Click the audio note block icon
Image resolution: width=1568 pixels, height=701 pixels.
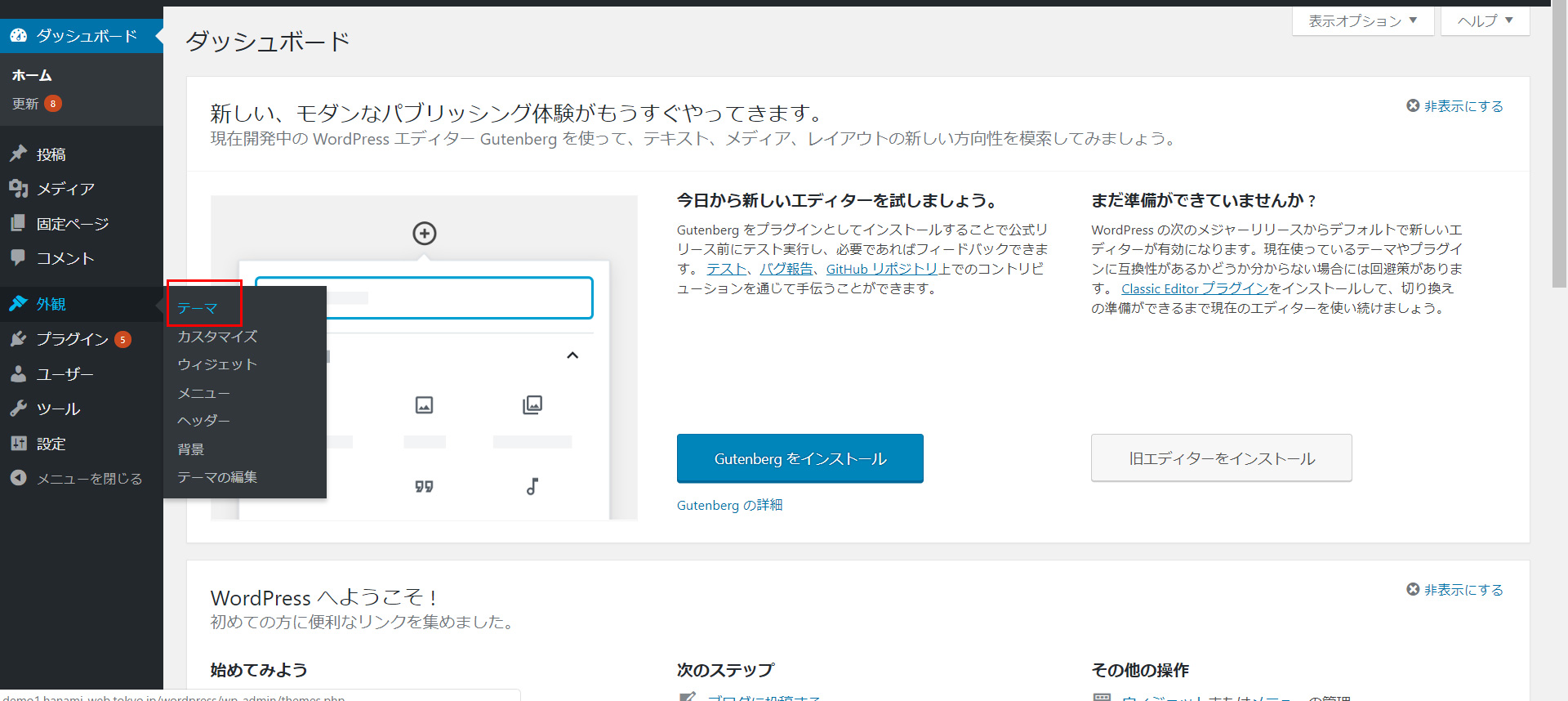click(x=532, y=486)
